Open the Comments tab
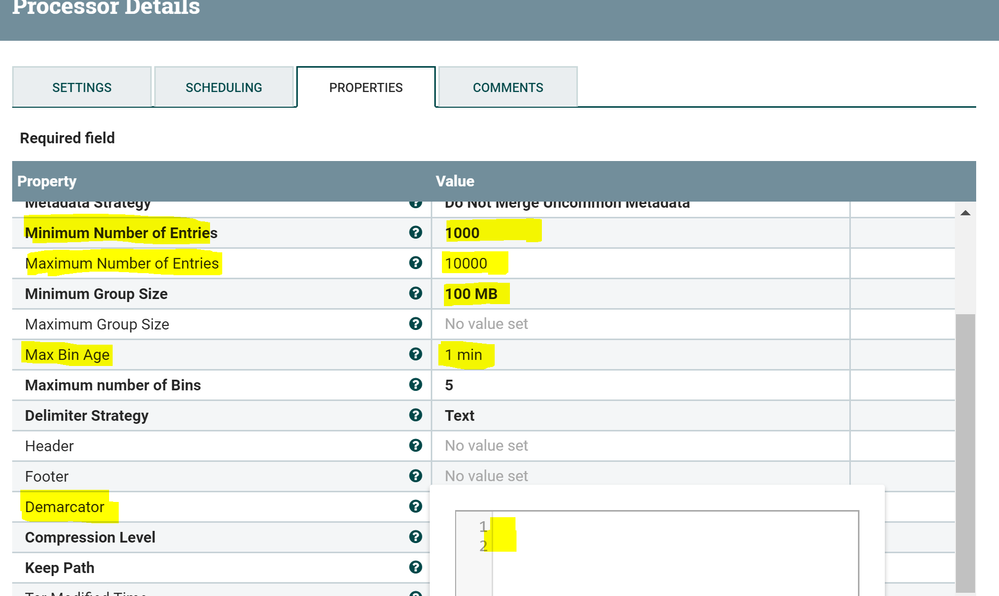The image size is (999, 596). coord(508,87)
